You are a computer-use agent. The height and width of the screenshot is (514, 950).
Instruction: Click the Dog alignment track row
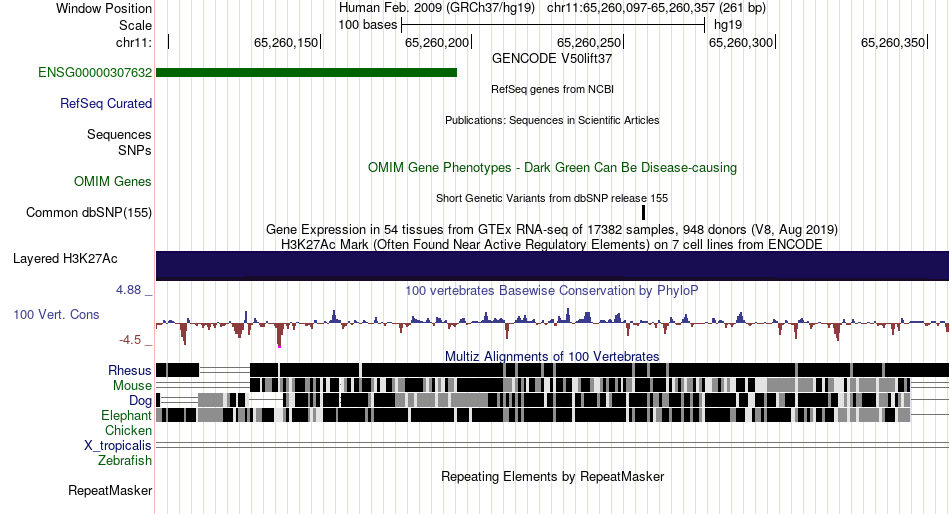tap(553, 400)
